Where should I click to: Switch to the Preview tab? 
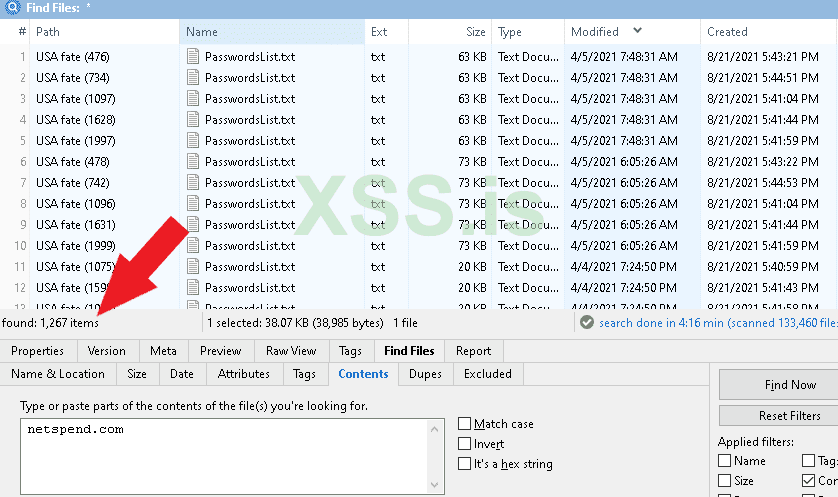coord(221,351)
